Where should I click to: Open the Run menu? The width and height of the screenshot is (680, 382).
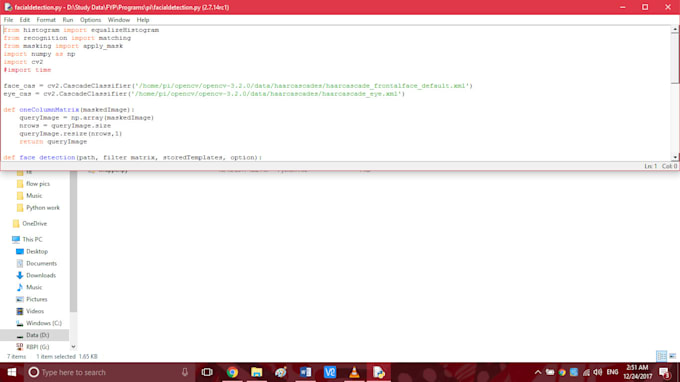pyautogui.click(x=68, y=20)
